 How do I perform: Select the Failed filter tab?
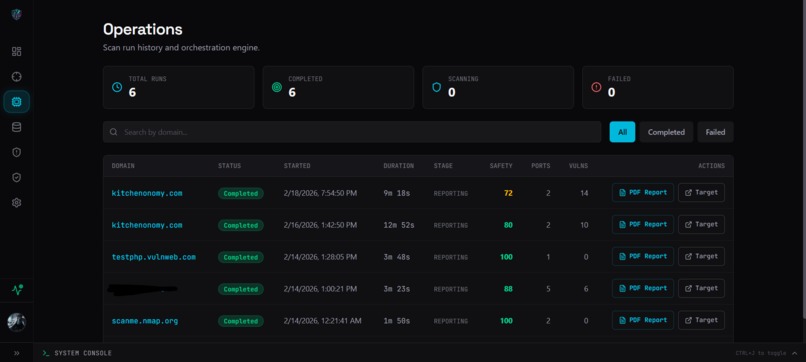[715, 132]
